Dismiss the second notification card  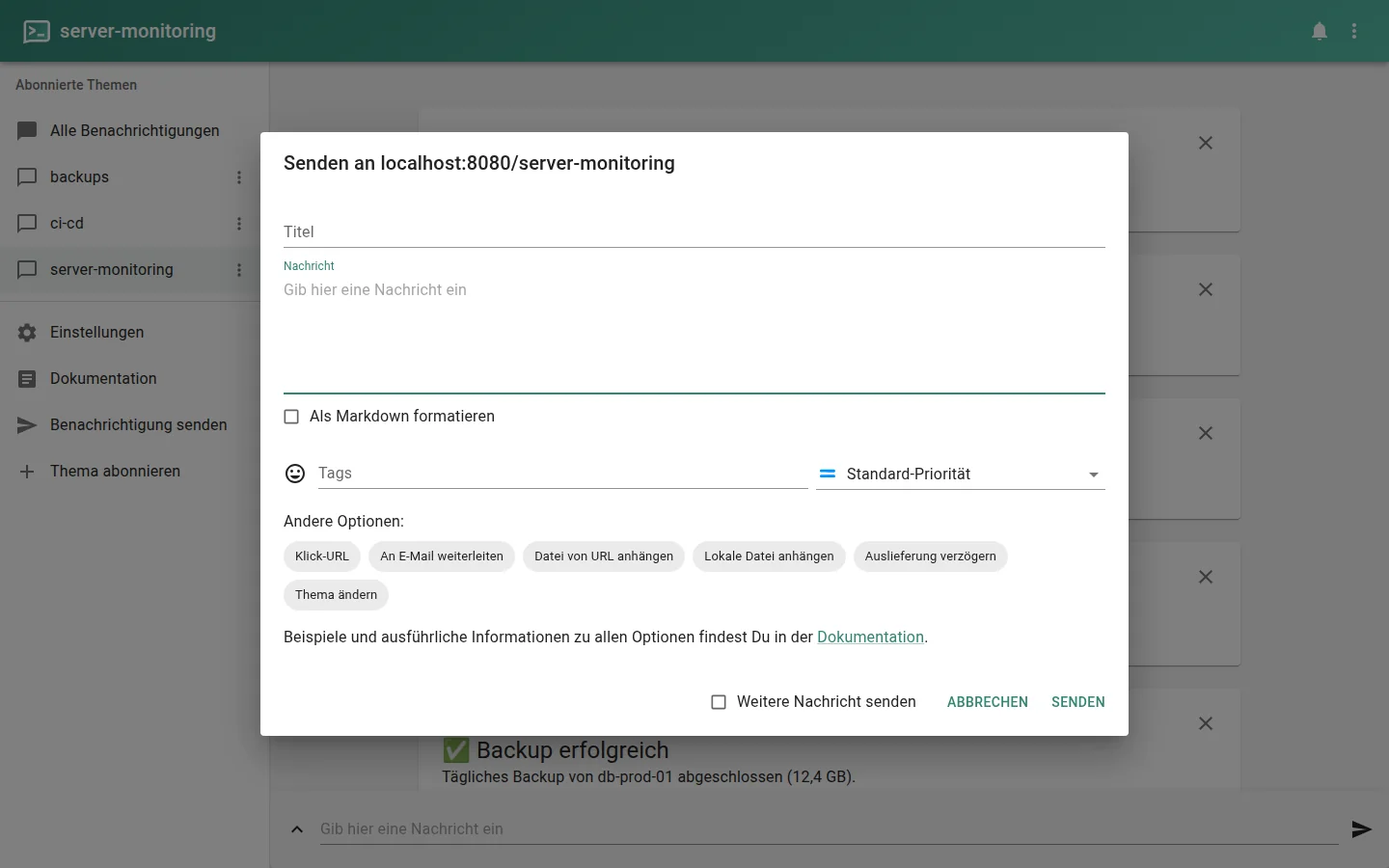click(1206, 289)
